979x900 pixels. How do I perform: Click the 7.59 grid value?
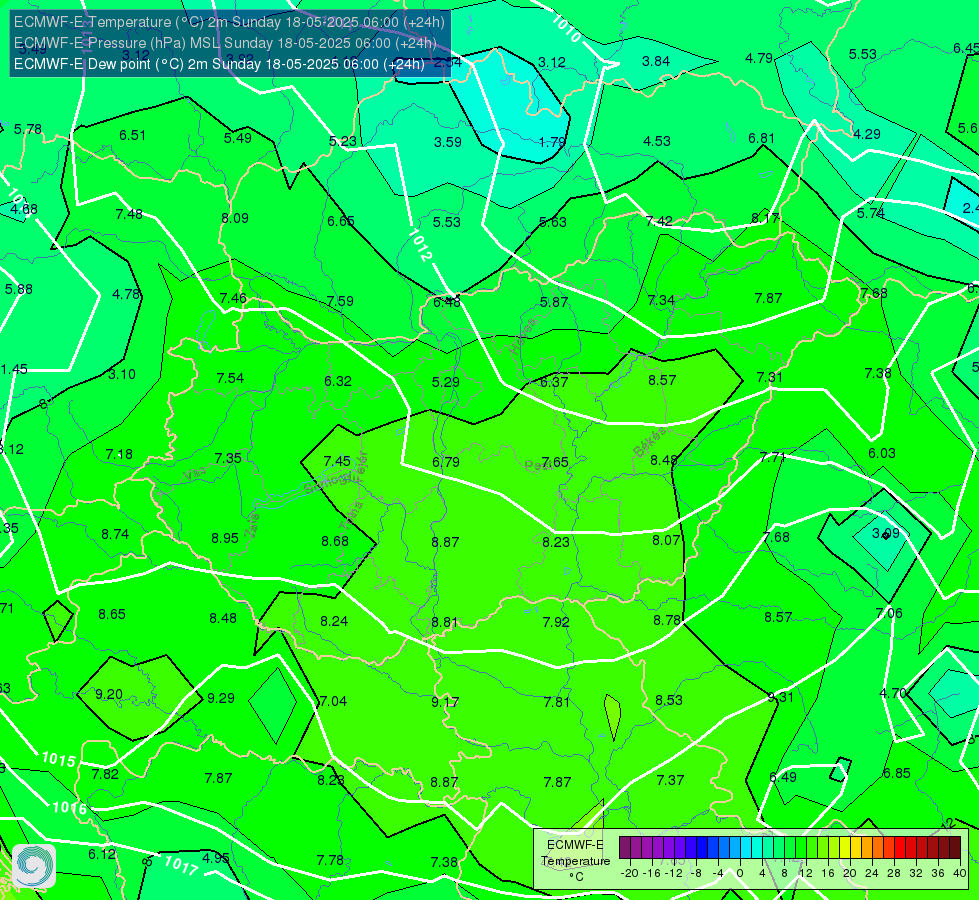click(340, 301)
